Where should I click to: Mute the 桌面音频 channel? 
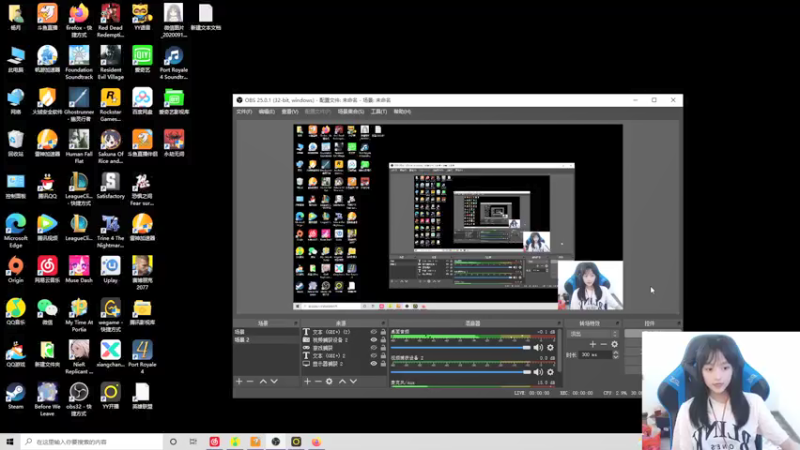(x=538, y=347)
